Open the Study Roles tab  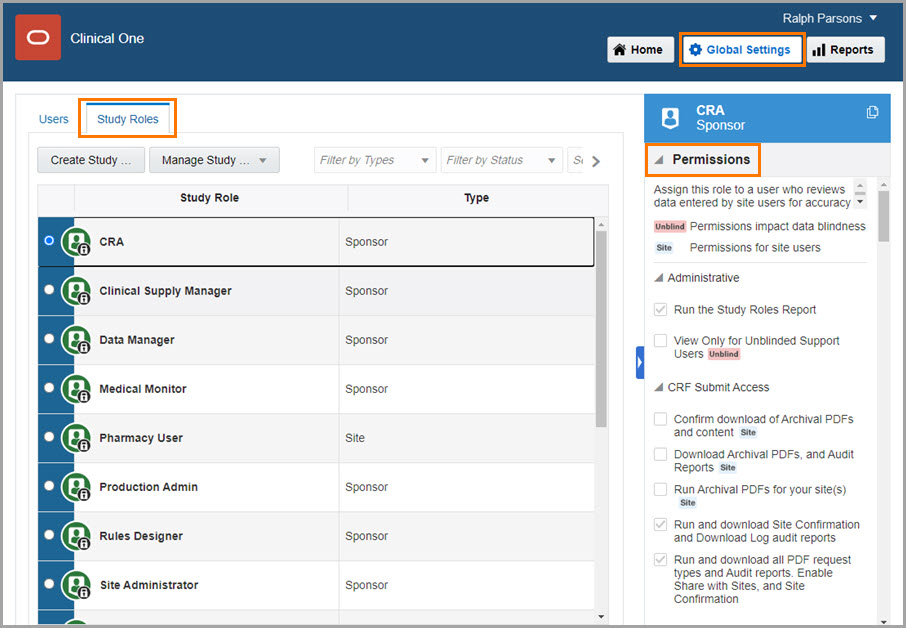pyautogui.click(x=128, y=119)
